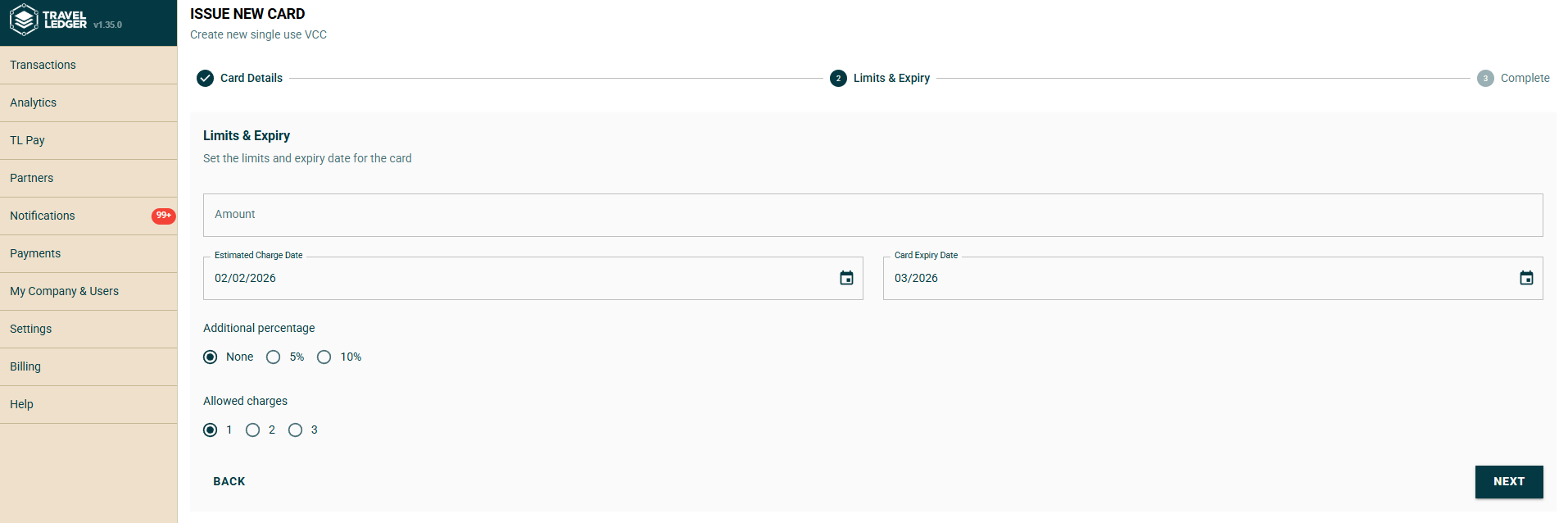Select the 5% additional percentage option
Image resolution: width=1568 pixels, height=523 pixels.
pyautogui.click(x=274, y=357)
